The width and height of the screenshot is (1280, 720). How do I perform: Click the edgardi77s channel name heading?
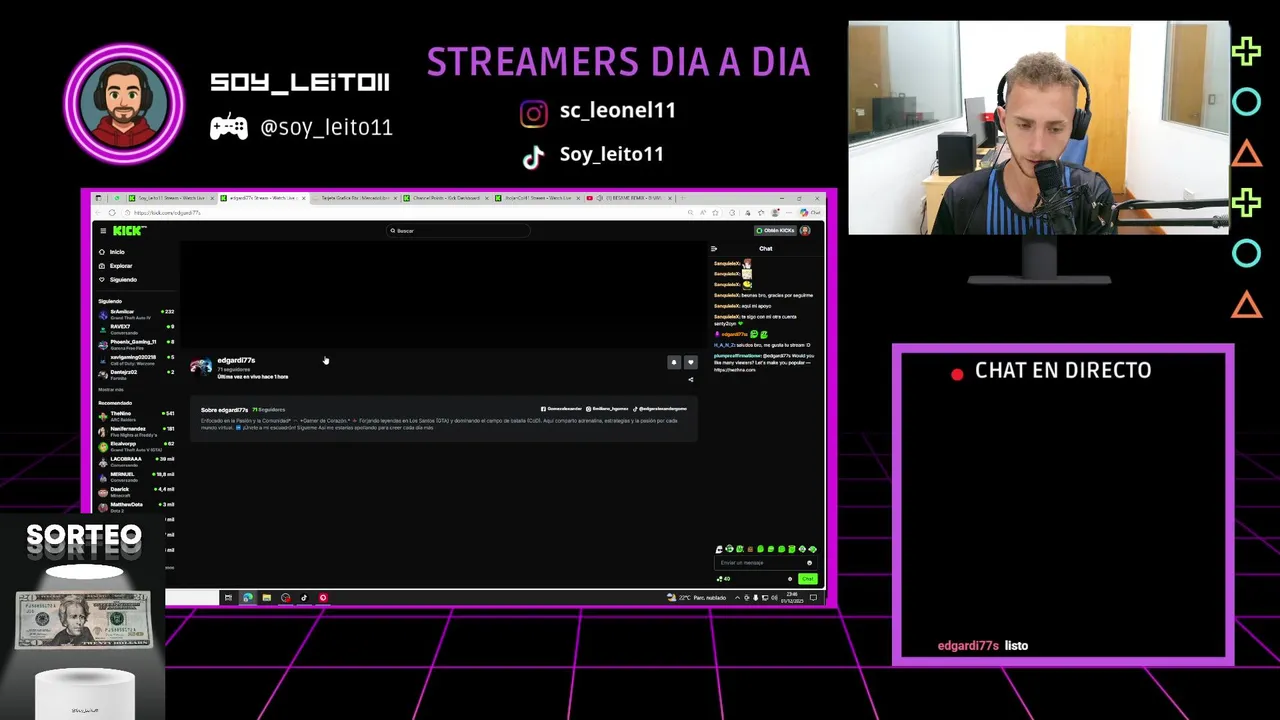pyautogui.click(x=236, y=360)
